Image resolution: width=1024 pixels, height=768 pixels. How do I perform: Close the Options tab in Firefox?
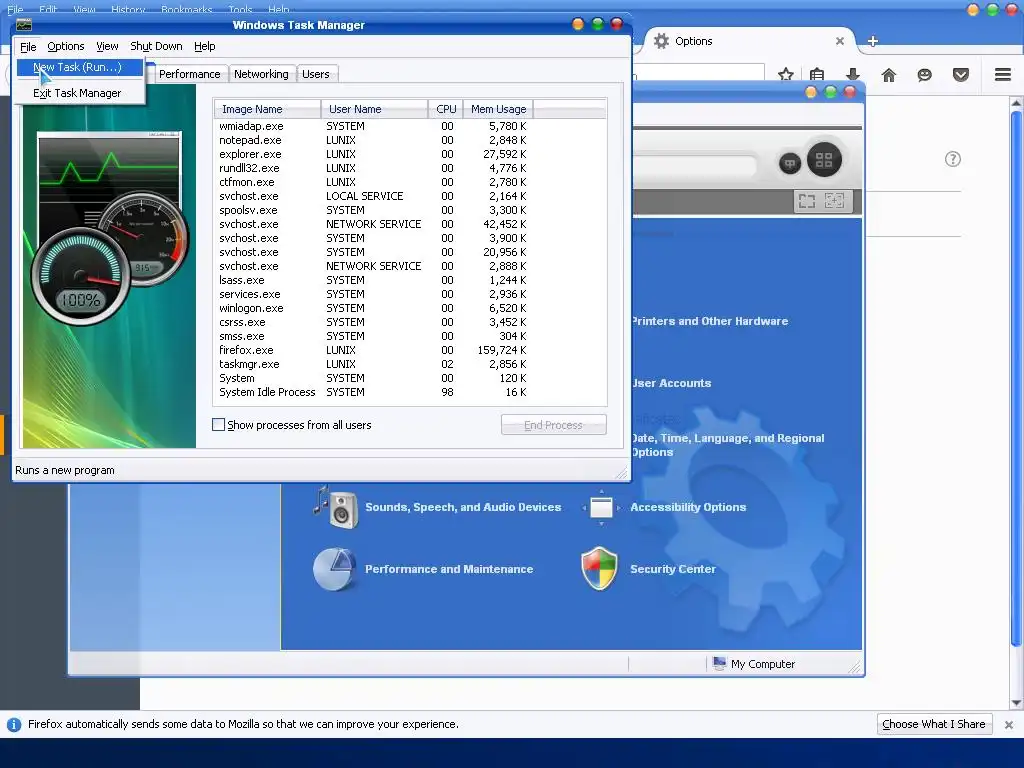pos(840,41)
